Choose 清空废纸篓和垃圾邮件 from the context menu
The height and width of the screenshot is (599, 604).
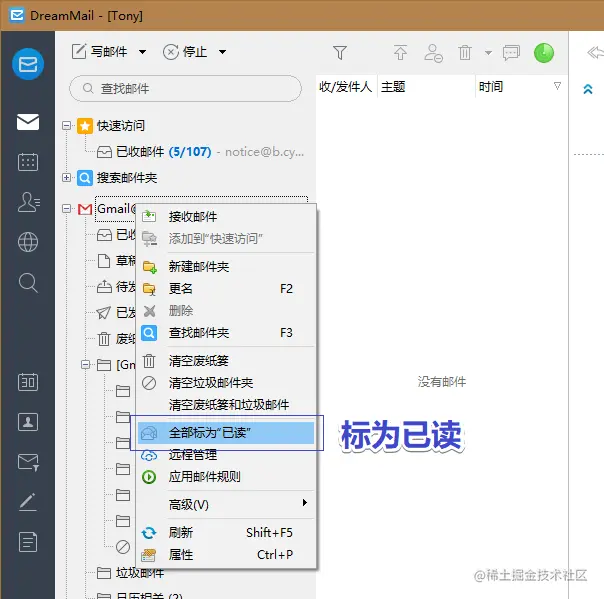pyautogui.click(x=226, y=405)
